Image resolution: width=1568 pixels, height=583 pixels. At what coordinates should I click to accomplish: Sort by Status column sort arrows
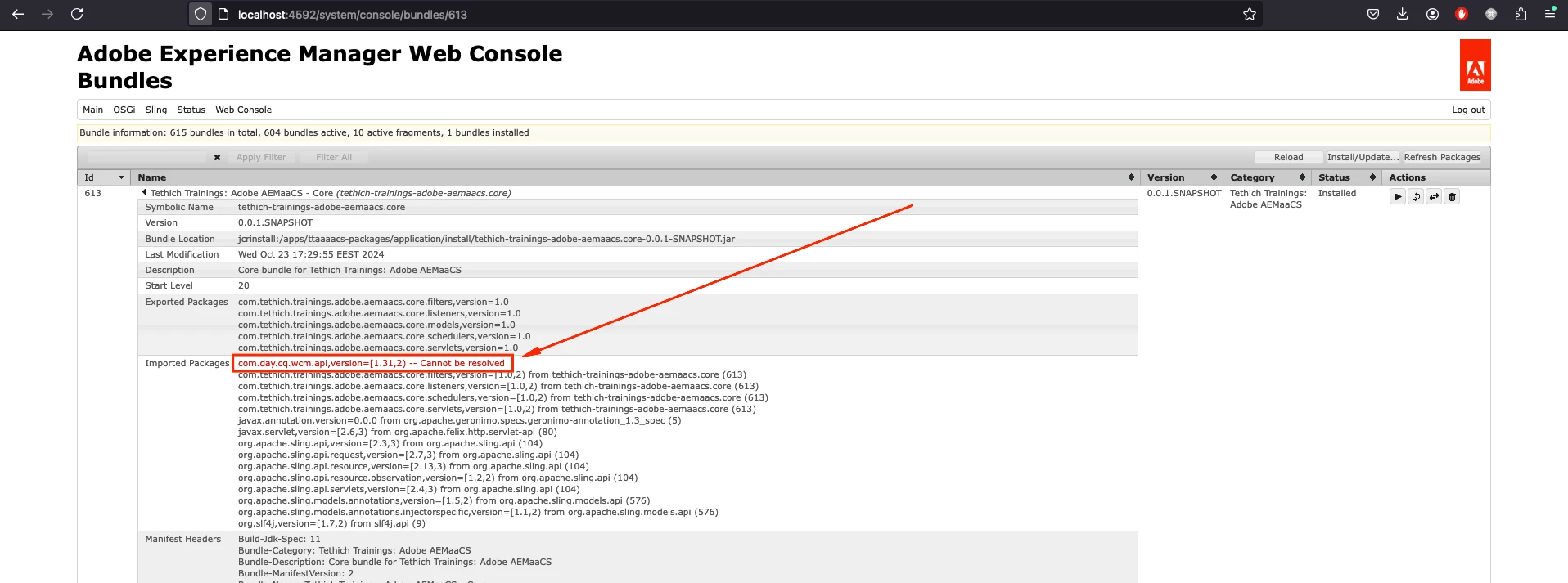pyautogui.click(x=1372, y=177)
